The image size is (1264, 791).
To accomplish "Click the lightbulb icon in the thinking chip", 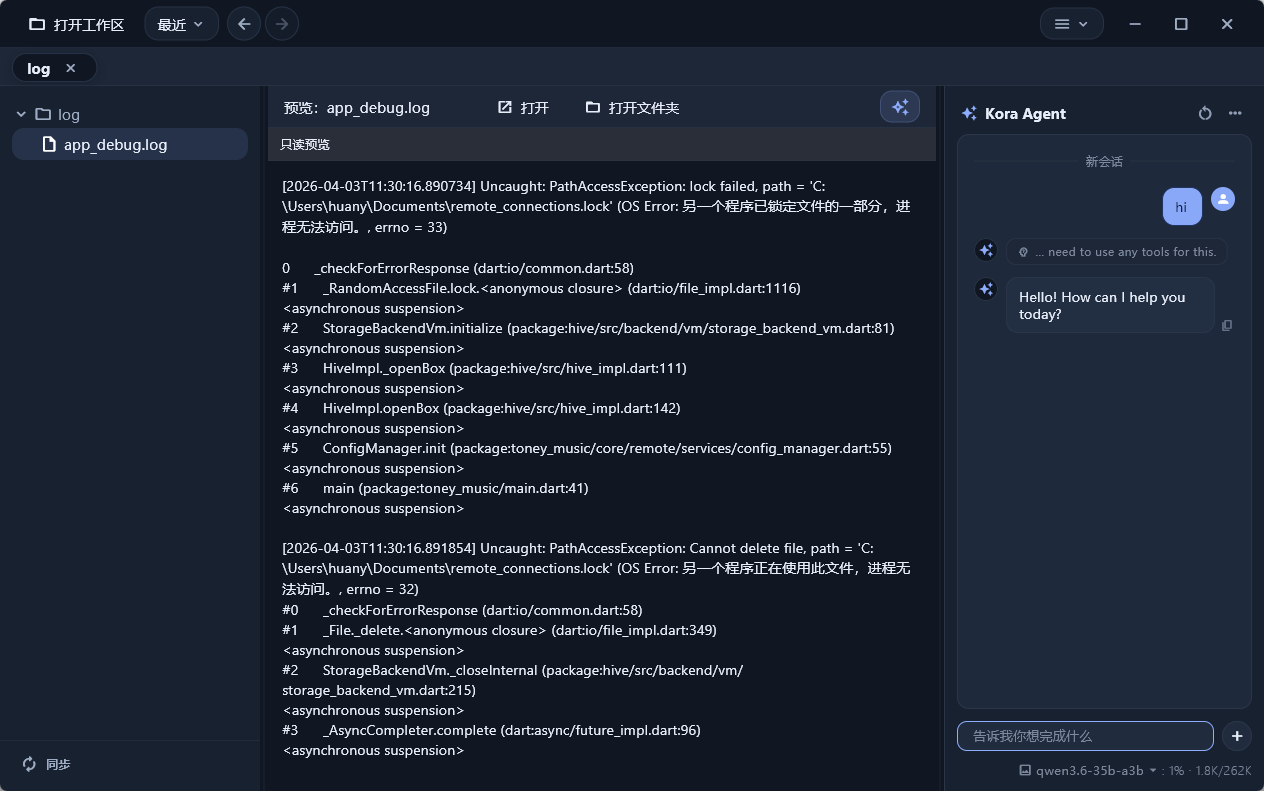I will [1023, 252].
